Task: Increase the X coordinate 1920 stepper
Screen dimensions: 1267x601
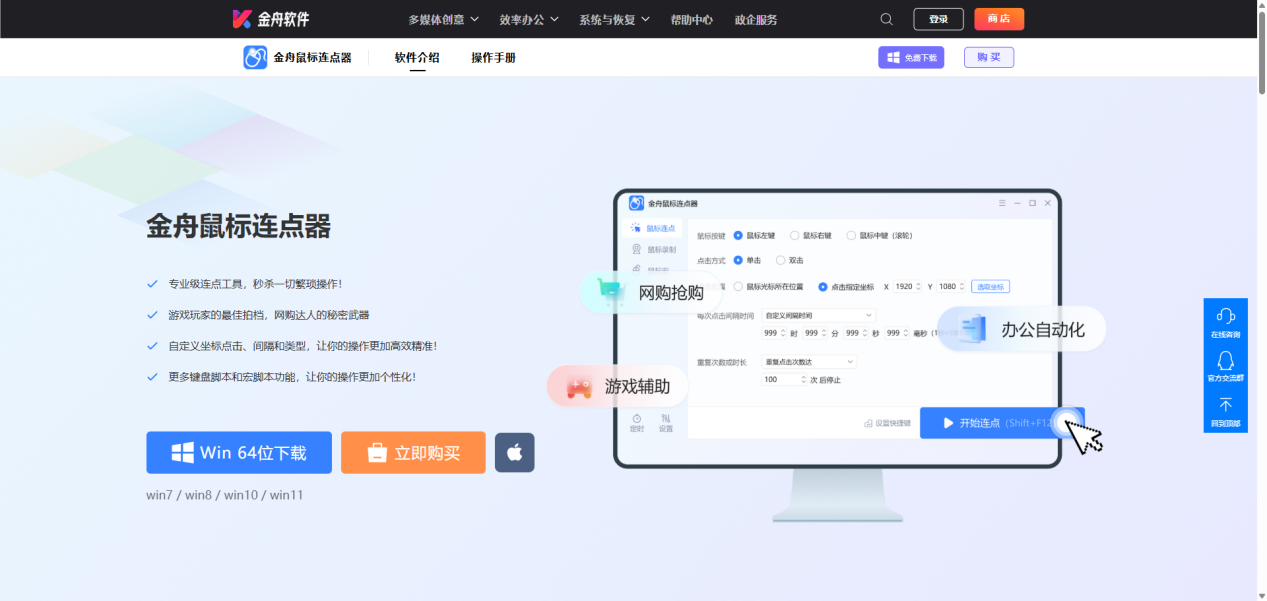Action: (918, 283)
